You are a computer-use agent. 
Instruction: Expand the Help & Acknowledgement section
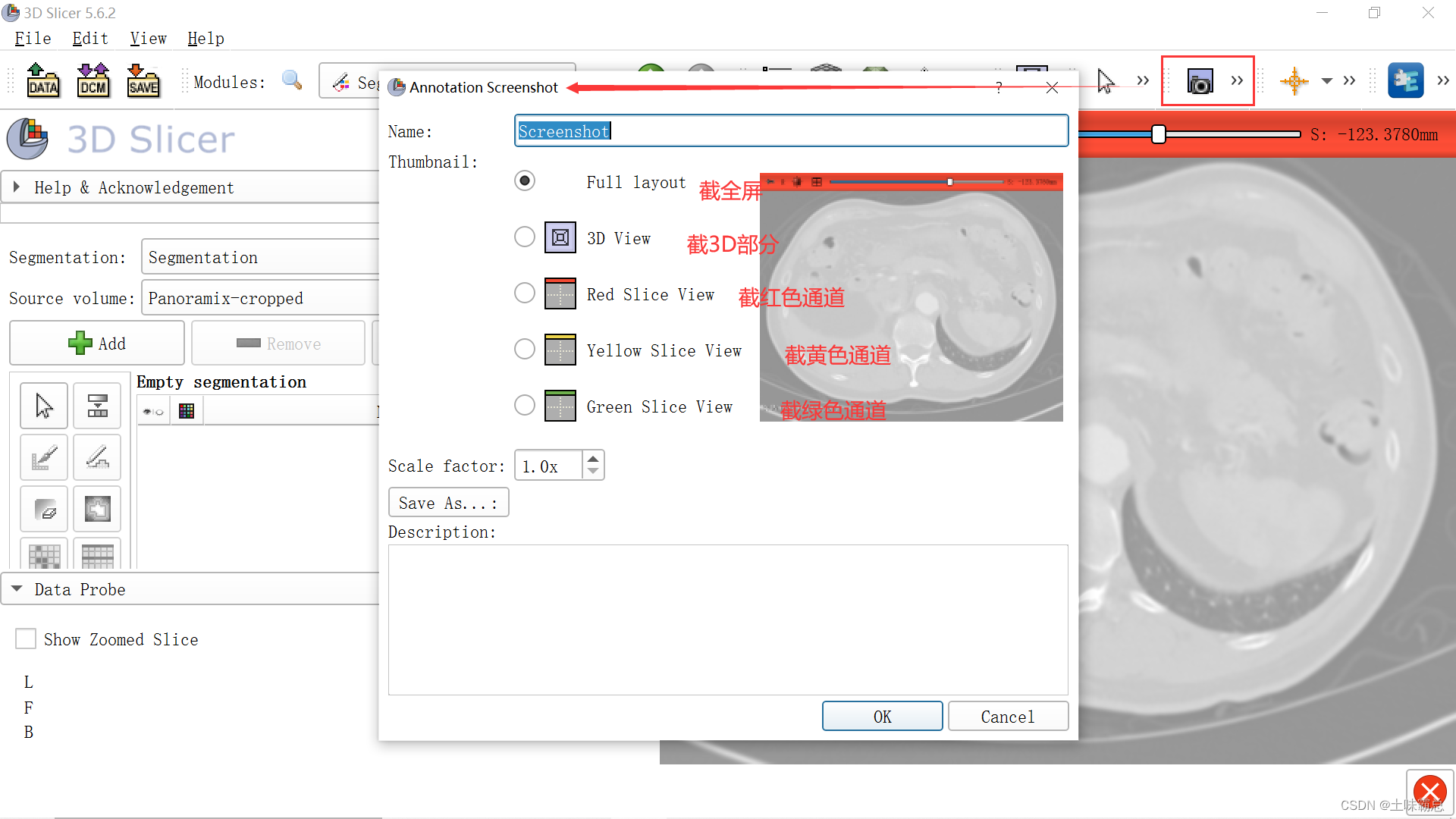(x=16, y=187)
